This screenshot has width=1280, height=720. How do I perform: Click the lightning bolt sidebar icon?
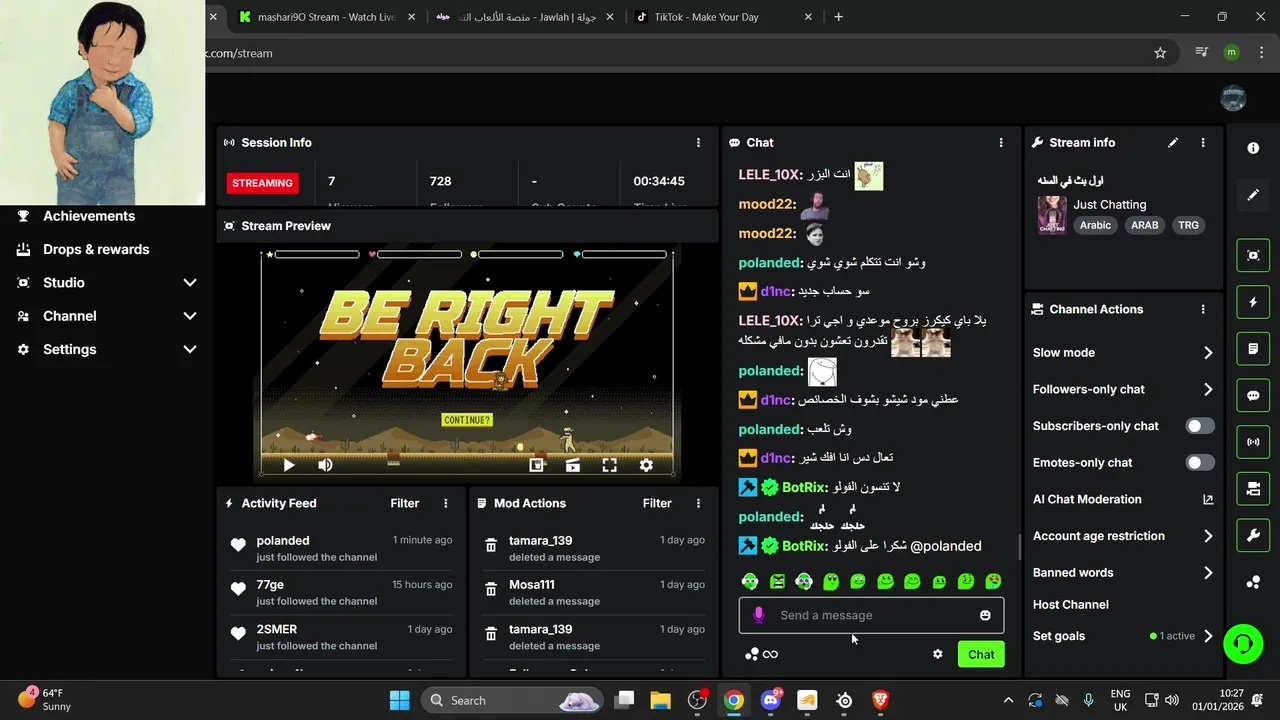[x=1253, y=302]
